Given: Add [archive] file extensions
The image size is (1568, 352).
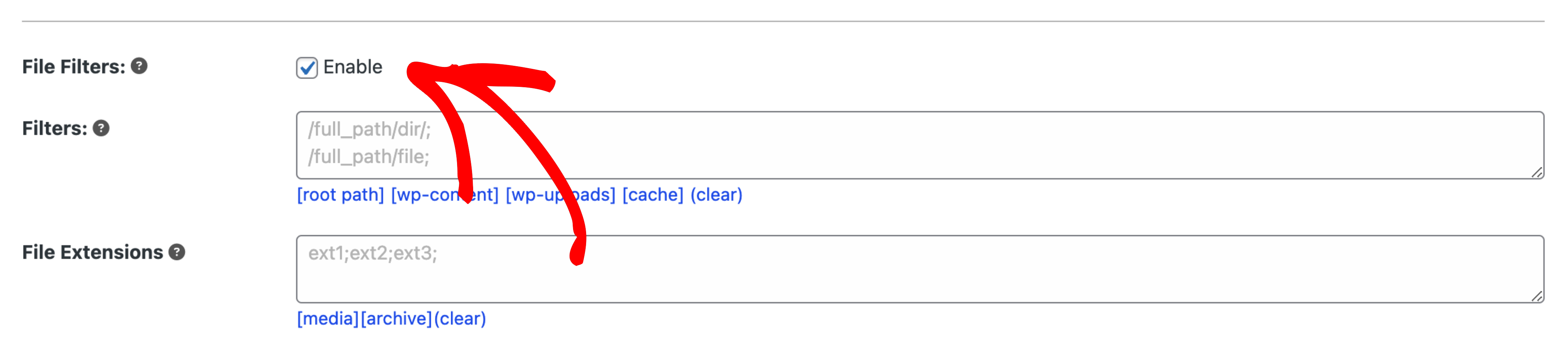Looking at the screenshot, I should [x=396, y=319].
